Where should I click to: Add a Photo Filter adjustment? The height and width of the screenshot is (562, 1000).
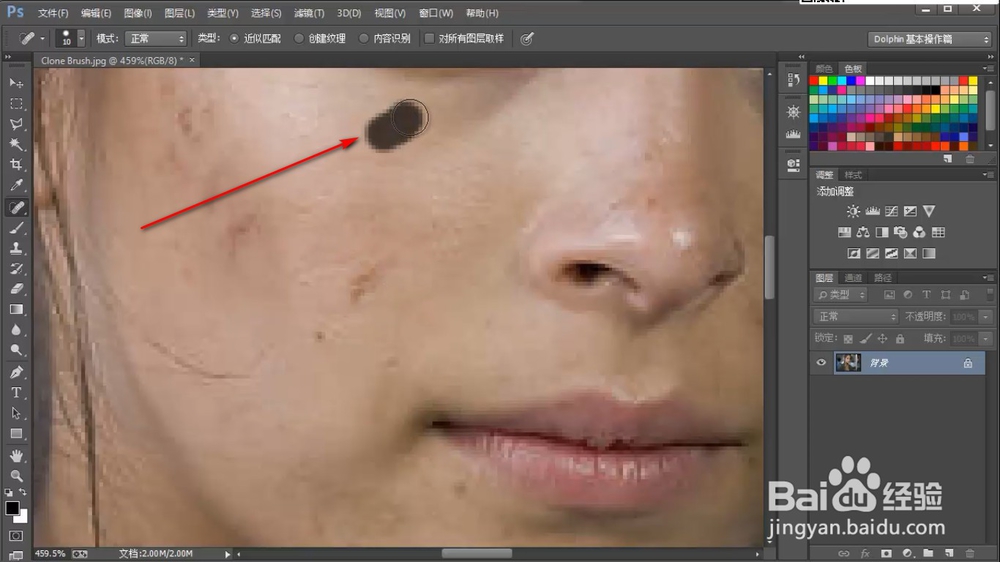(901, 232)
